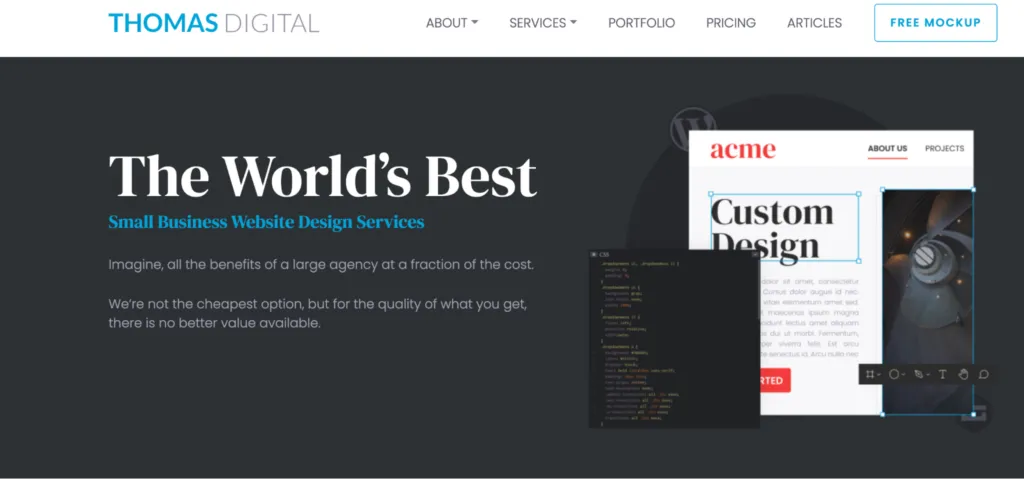This screenshot has width=1024, height=479.
Task: Click the Custom Design heading box
Action: (784, 227)
